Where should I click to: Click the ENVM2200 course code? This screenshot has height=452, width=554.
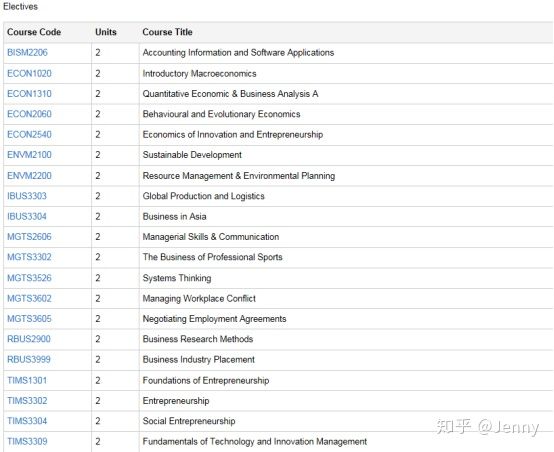pos(29,176)
